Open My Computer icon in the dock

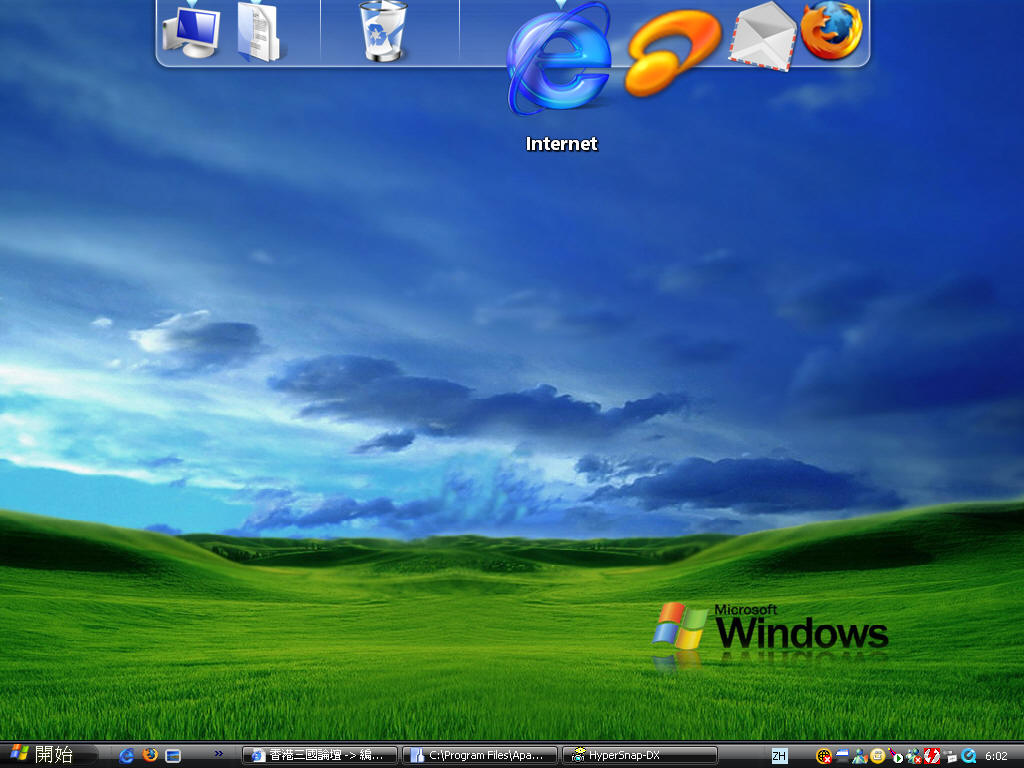click(x=191, y=31)
